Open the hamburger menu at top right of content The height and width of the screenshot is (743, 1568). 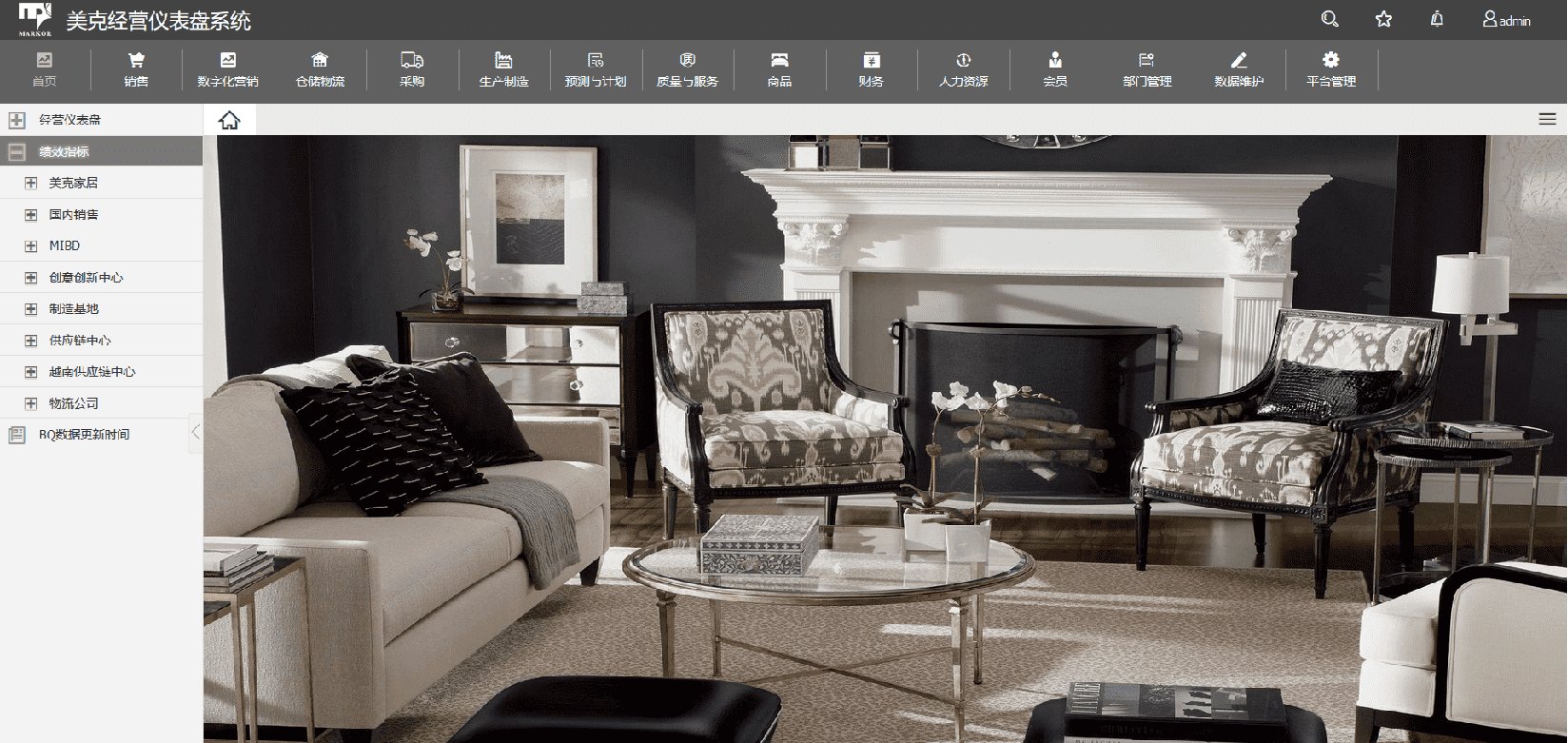[x=1547, y=119]
